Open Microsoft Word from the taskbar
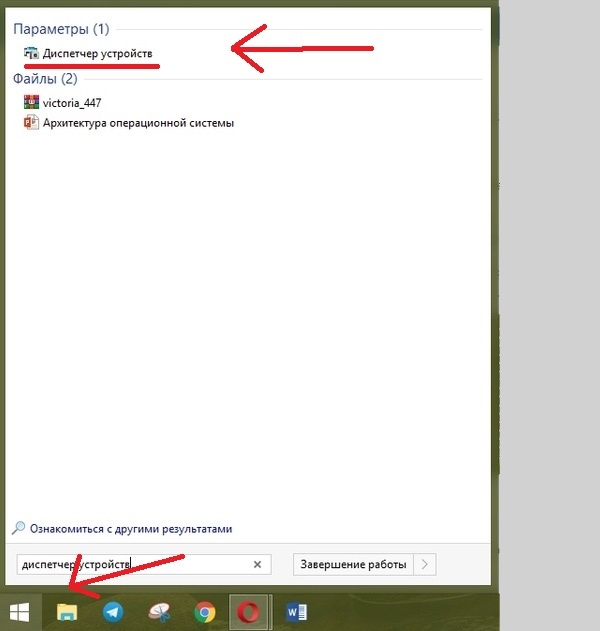The height and width of the screenshot is (631, 600). pyautogui.click(x=297, y=612)
